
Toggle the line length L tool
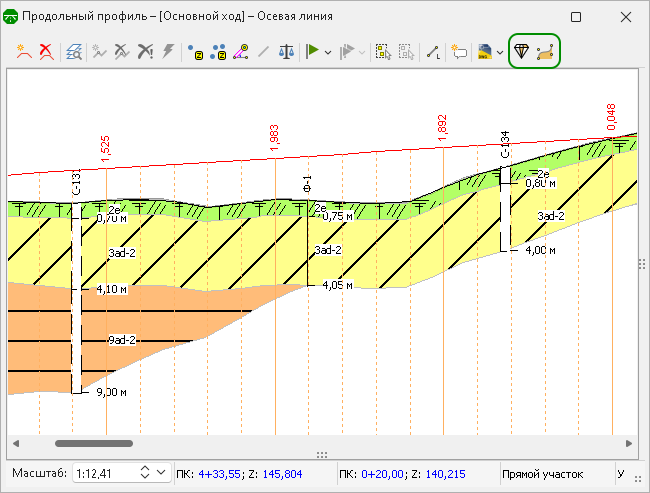coord(432,51)
